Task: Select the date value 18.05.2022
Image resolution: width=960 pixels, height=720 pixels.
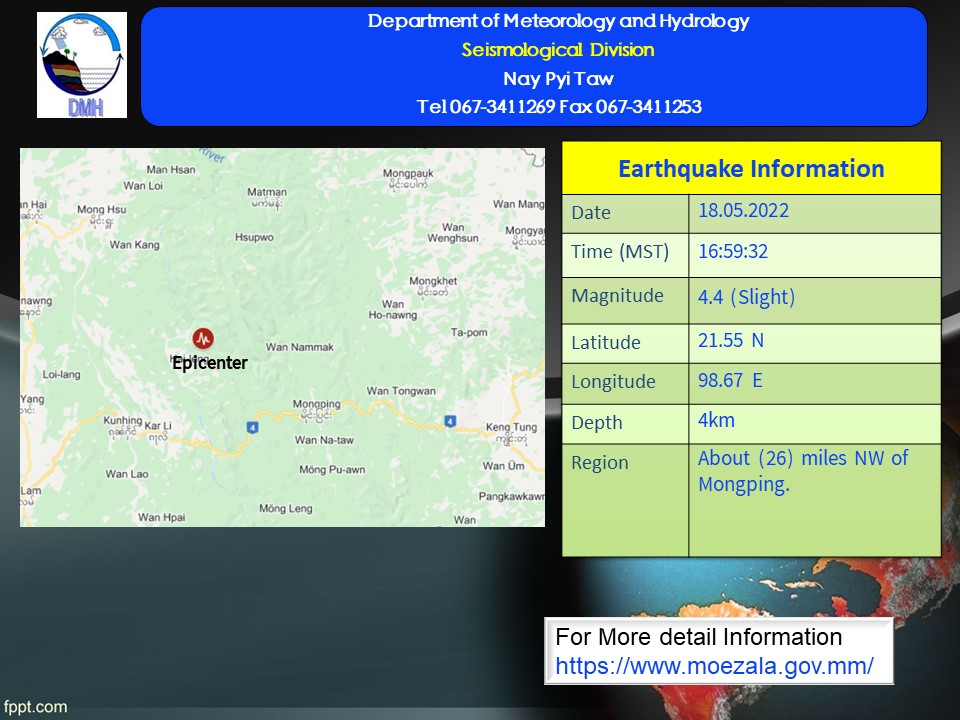Action: pyautogui.click(x=743, y=211)
